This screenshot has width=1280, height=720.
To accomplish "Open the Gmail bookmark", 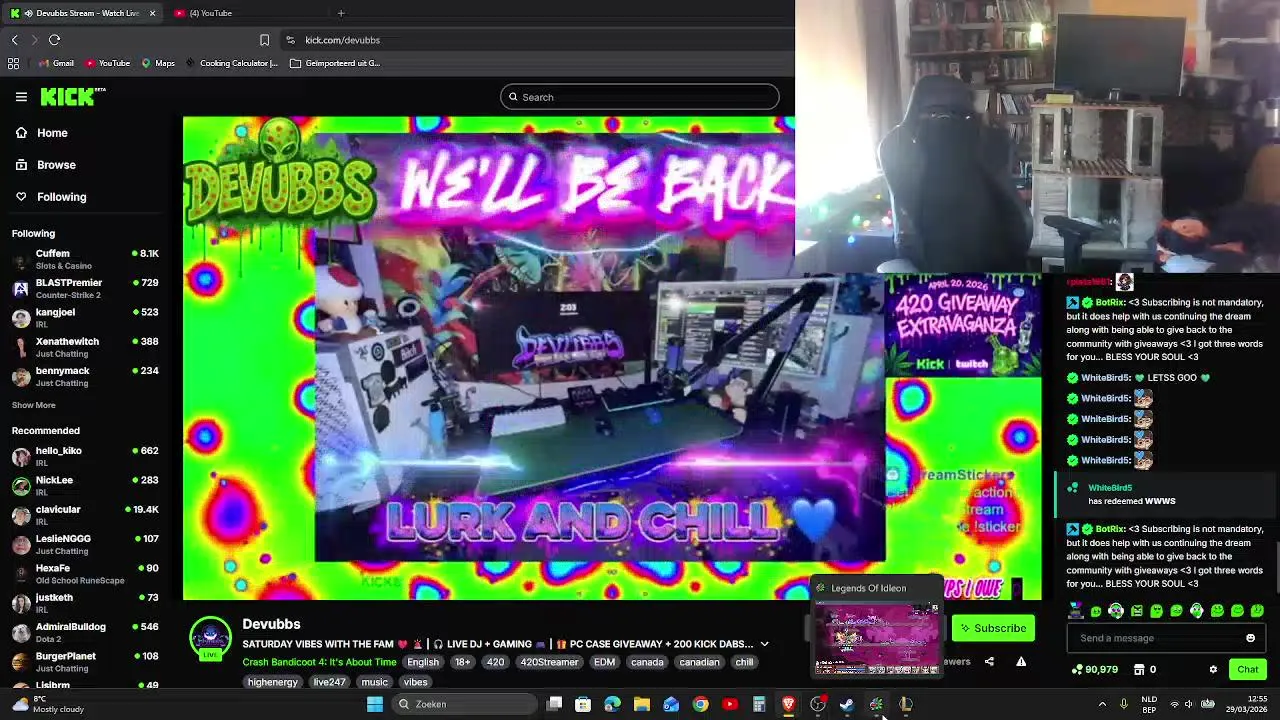I will pos(56,63).
